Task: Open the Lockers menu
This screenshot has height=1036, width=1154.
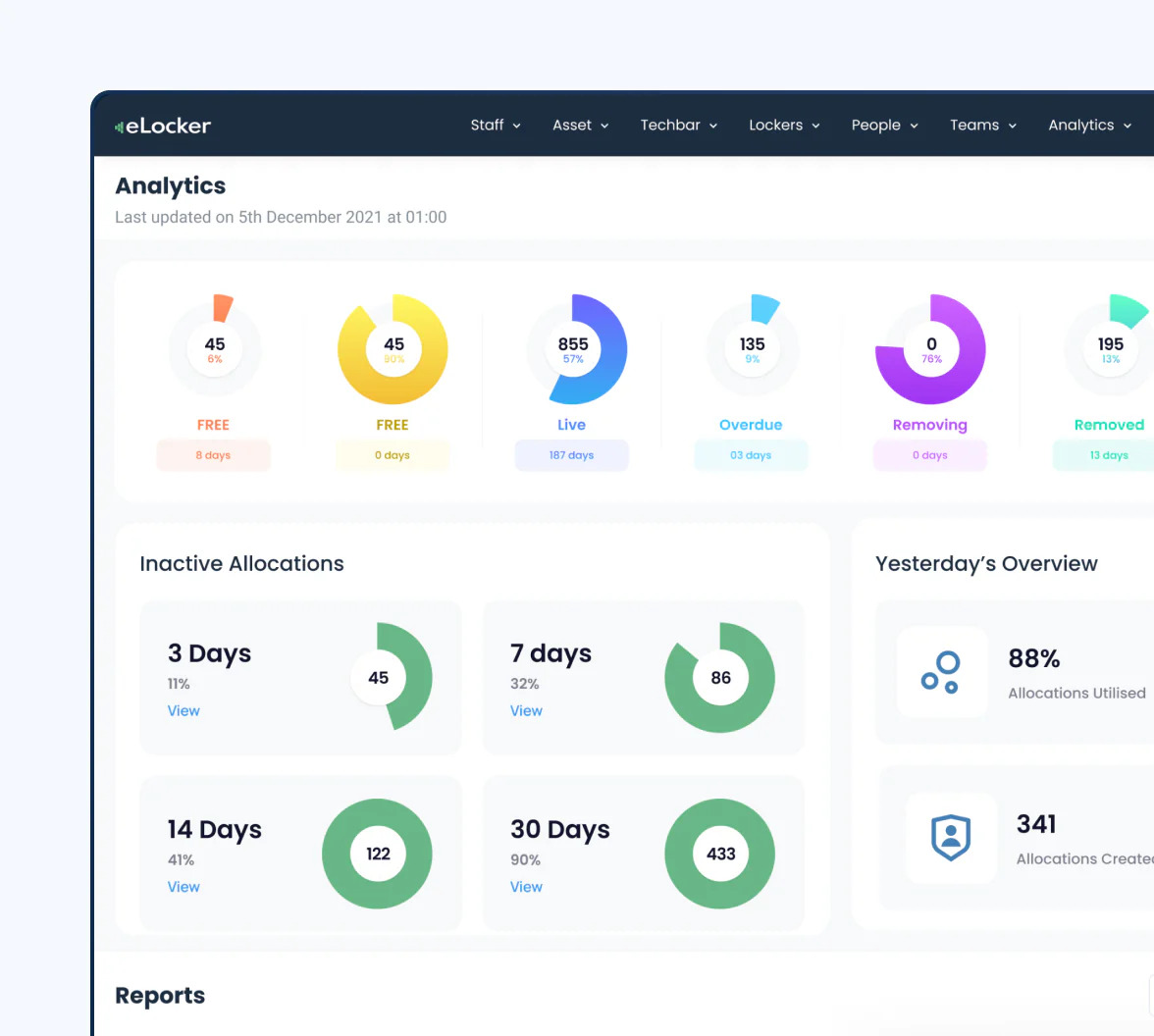Action: (x=784, y=126)
